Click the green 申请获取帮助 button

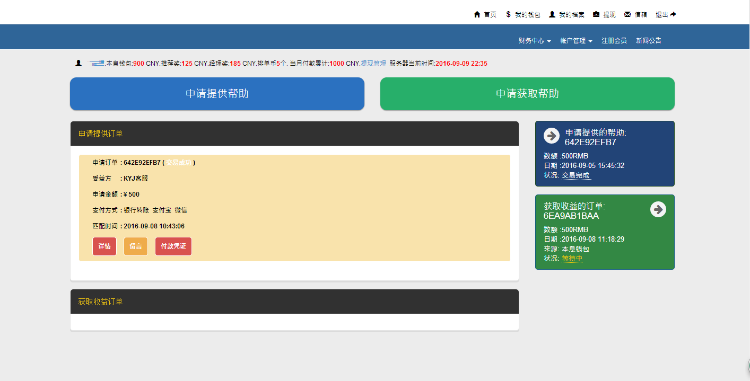tap(527, 94)
